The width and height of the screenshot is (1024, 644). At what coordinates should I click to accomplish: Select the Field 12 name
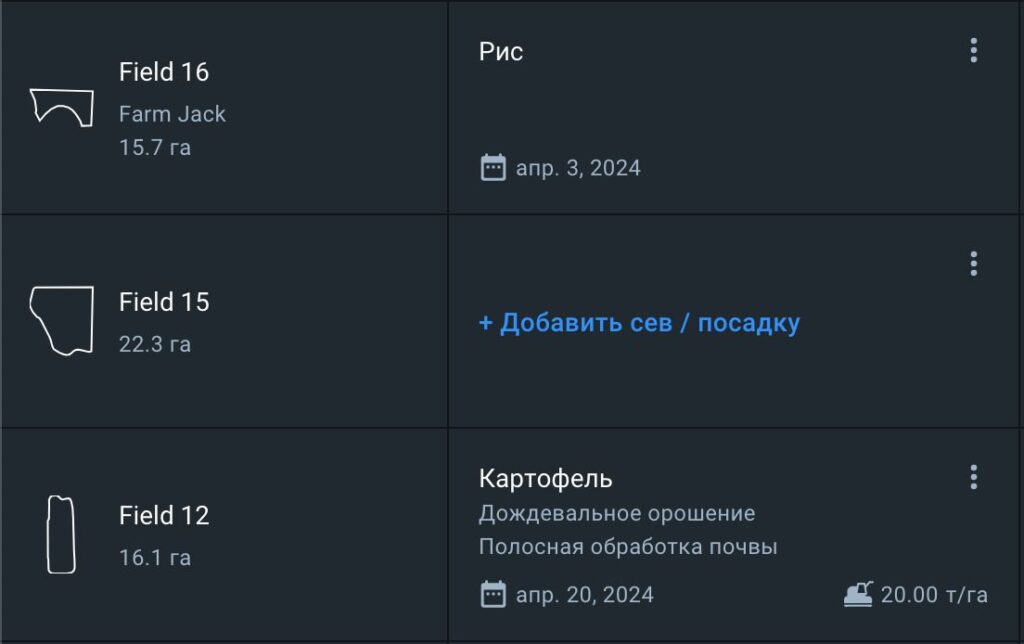[x=164, y=516]
